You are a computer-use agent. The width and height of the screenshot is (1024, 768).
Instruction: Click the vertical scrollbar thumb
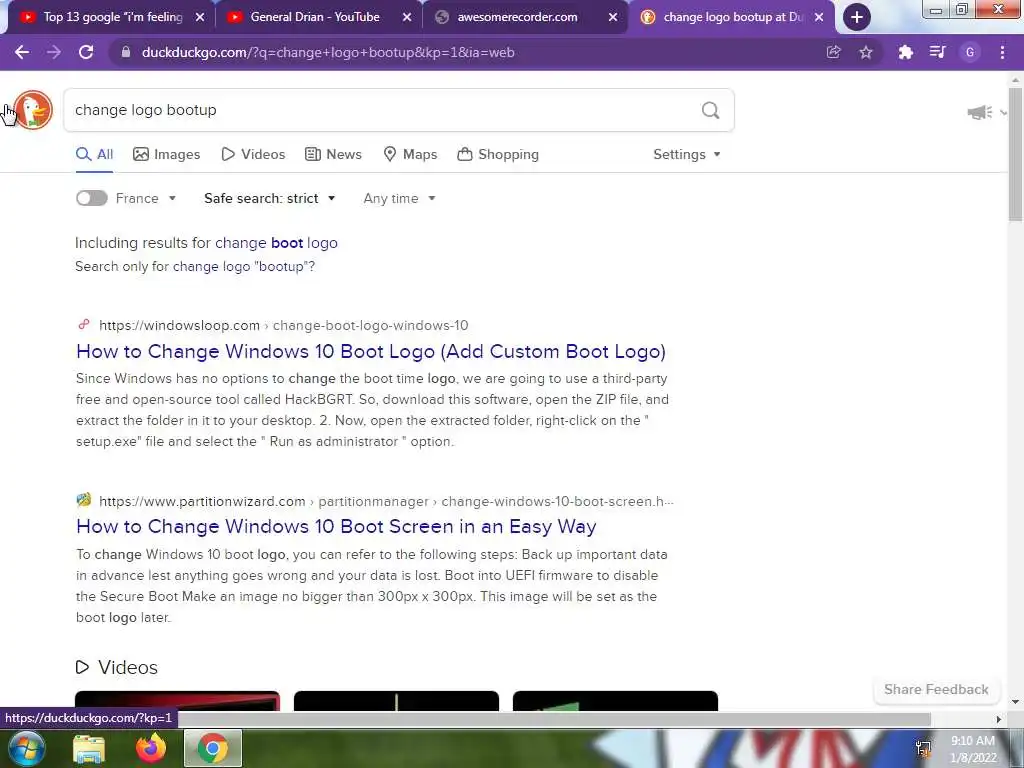tap(1015, 153)
